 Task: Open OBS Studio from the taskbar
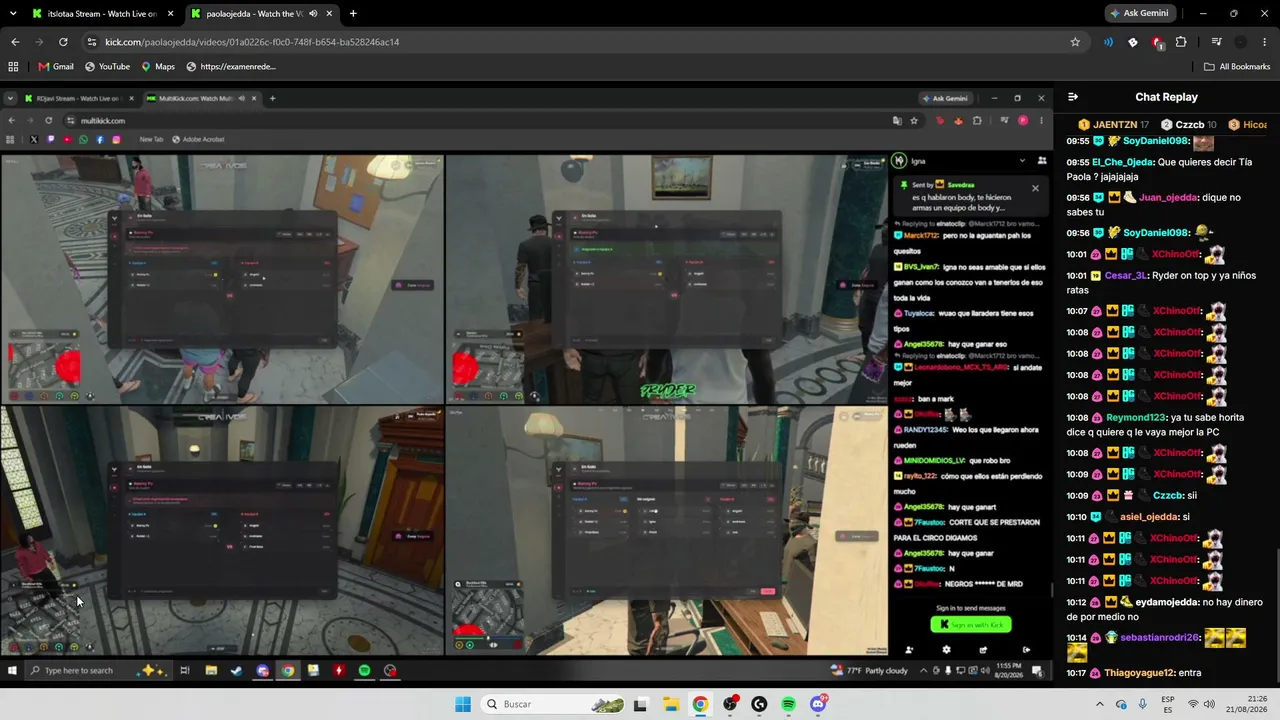[731, 704]
